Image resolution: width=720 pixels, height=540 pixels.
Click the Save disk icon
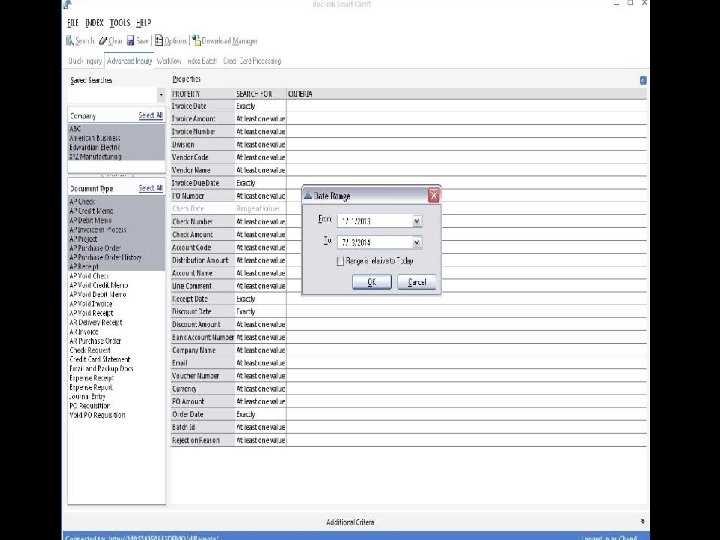tap(130, 41)
